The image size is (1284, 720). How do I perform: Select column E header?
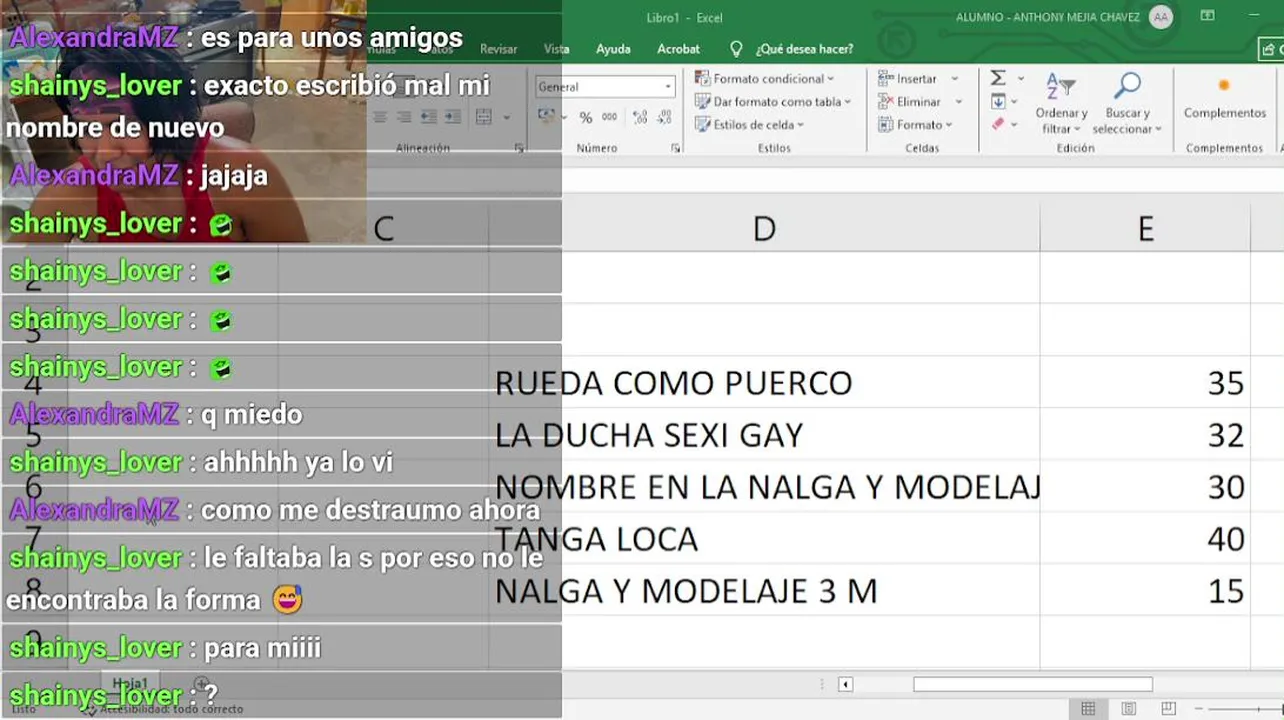pos(1145,228)
